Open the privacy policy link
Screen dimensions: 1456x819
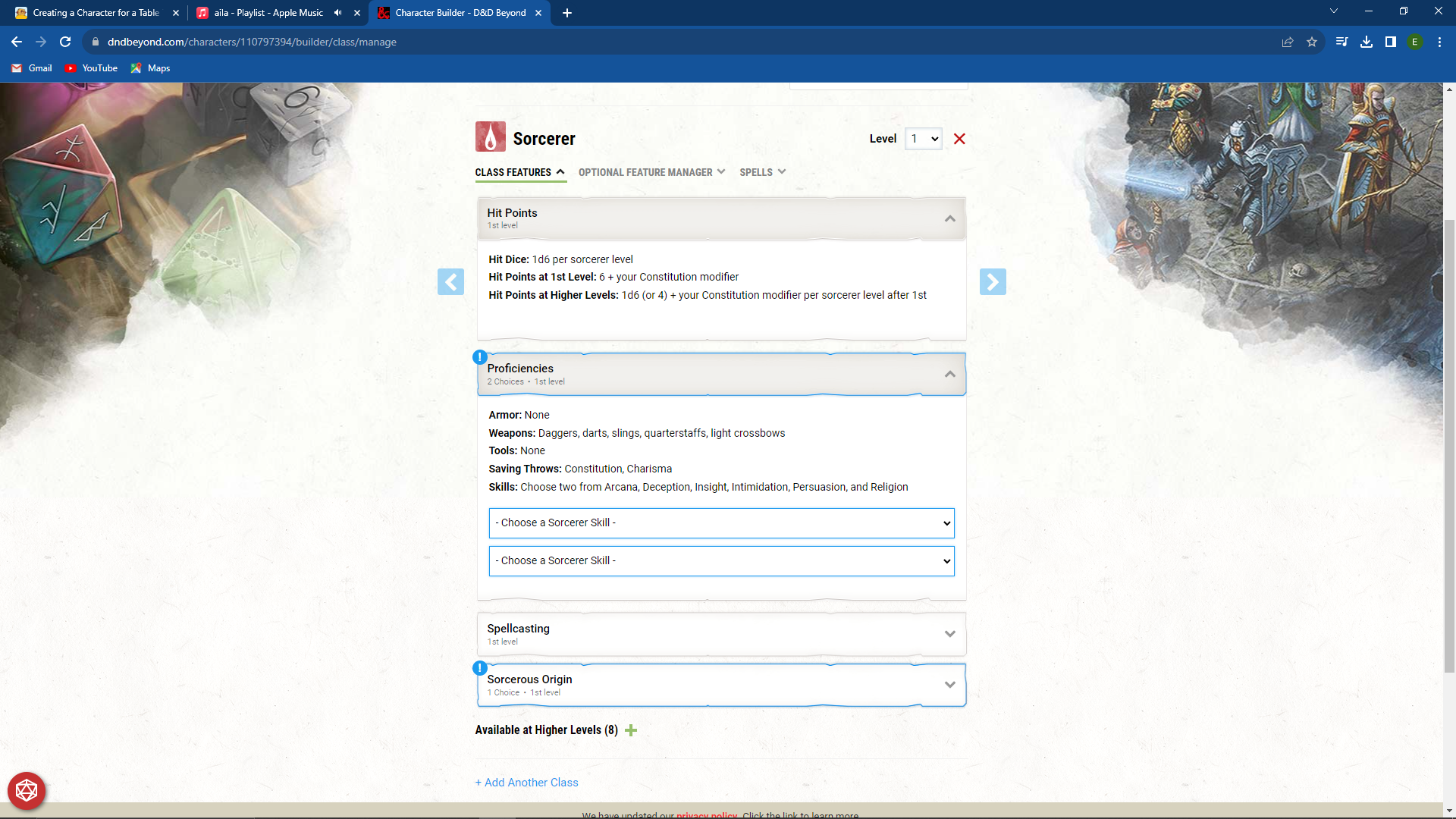pyautogui.click(x=706, y=814)
